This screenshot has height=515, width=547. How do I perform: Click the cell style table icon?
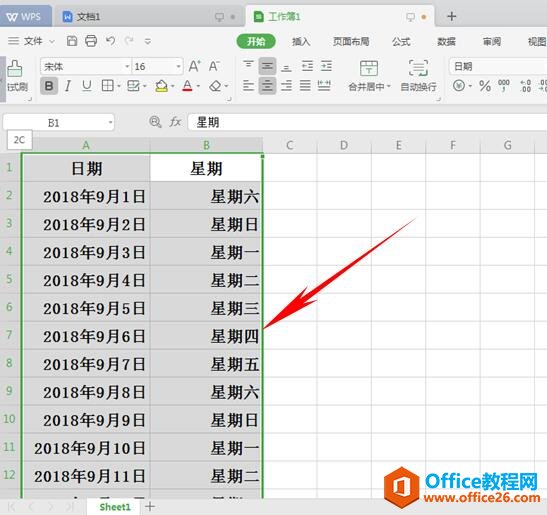pyautogui.click(x=134, y=86)
